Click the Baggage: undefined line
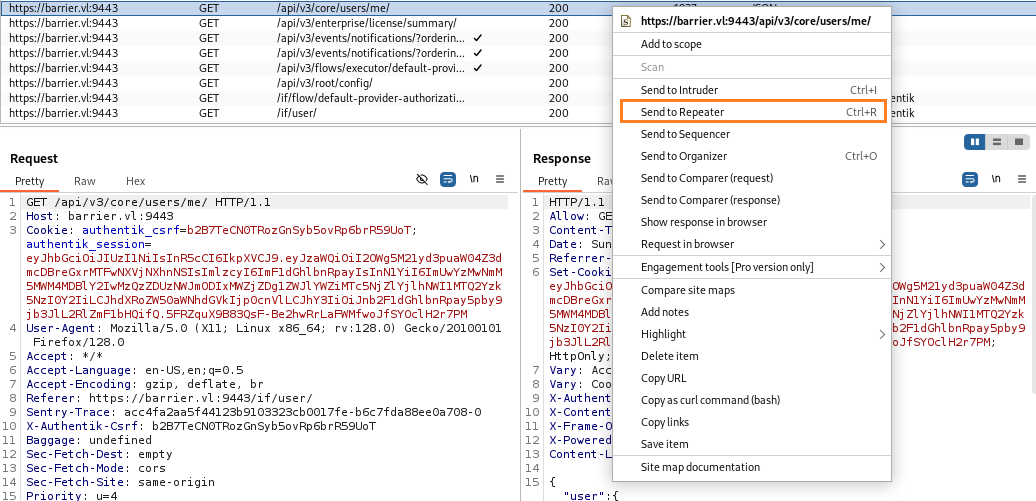The image size is (1036, 501). (x=89, y=440)
